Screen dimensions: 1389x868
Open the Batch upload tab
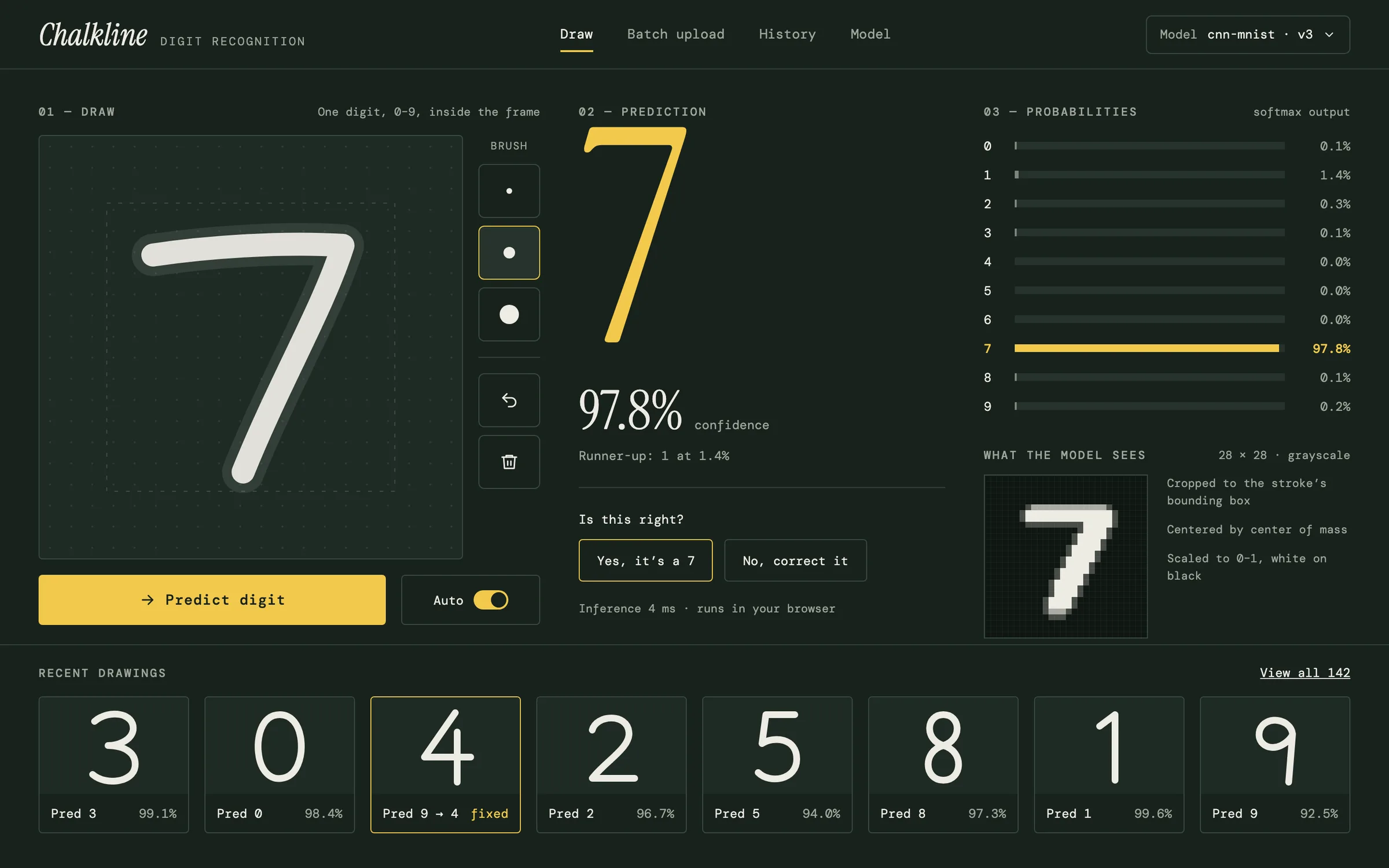click(675, 34)
